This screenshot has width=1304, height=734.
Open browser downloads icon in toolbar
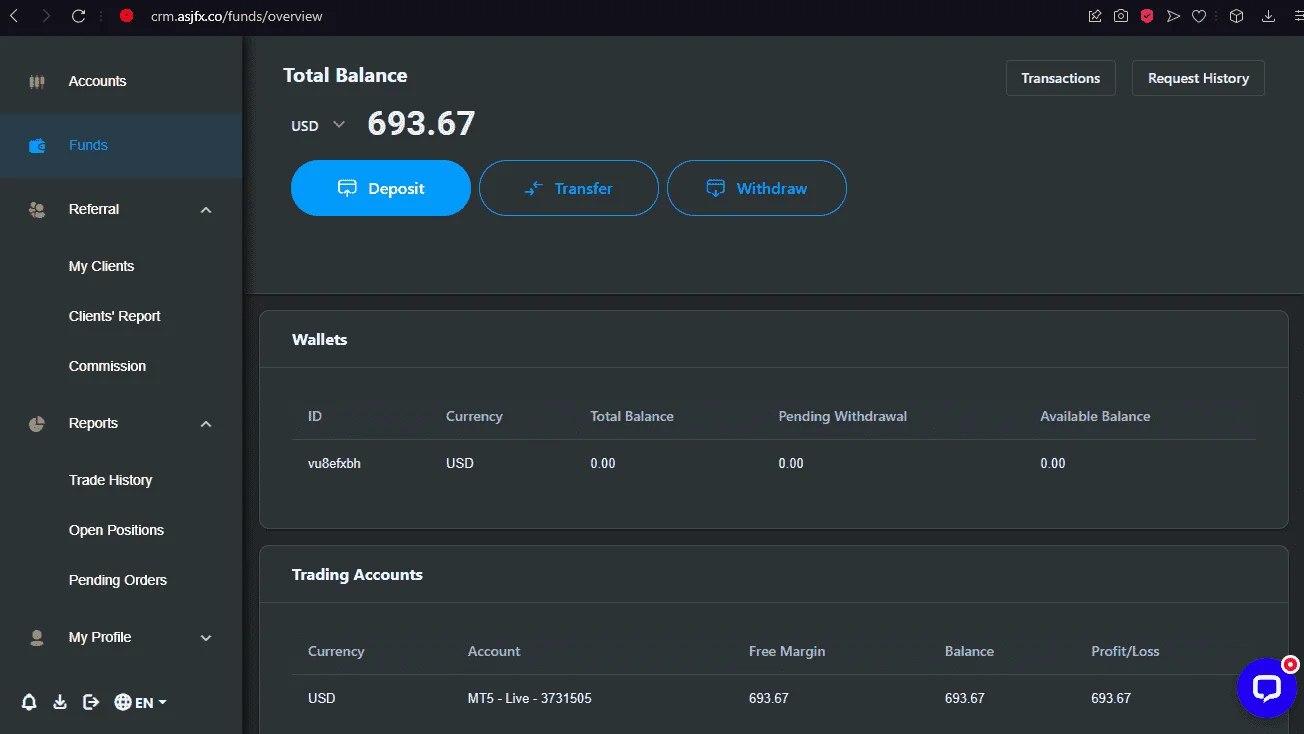pyautogui.click(x=1269, y=16)
